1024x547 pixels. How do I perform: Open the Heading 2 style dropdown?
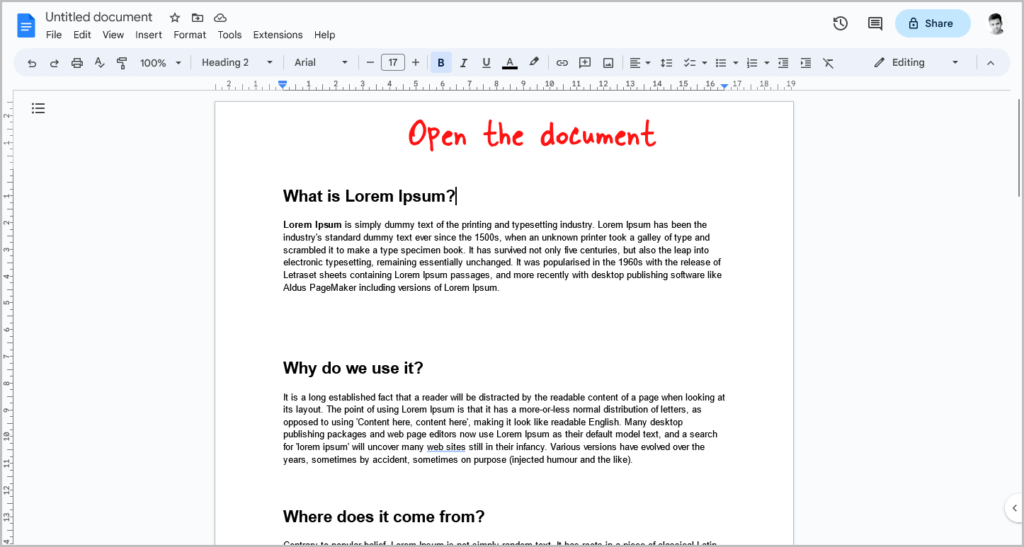click(x=237, y=63)
